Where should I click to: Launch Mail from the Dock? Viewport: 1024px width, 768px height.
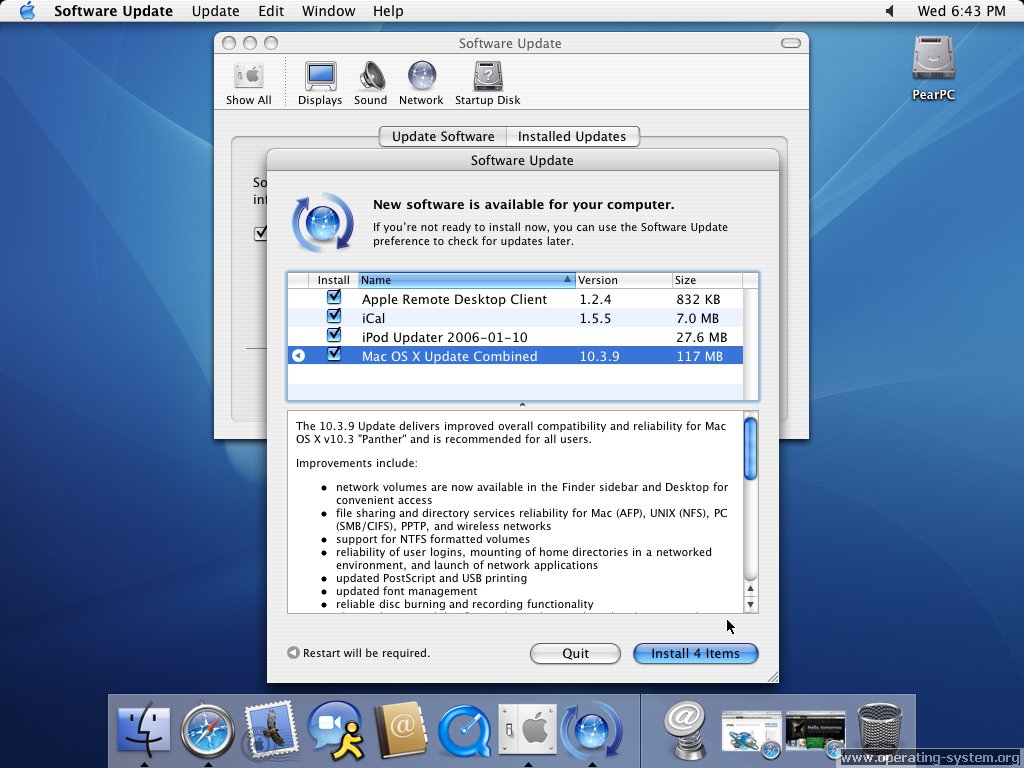(270, 729)
